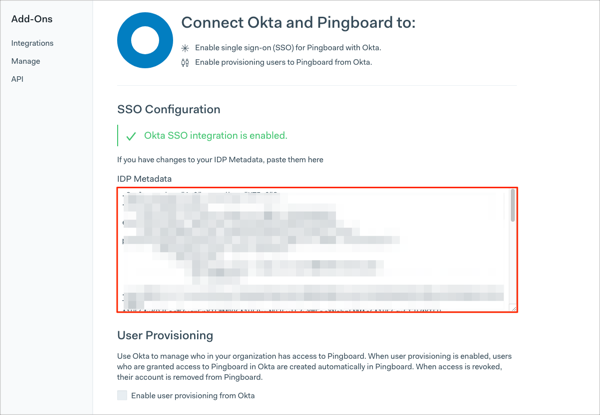The width and height of the screenshot is (600, 415).
Task: Click the blue Okta circle logo
Action: pyautogui.click(x=145, y=41)
